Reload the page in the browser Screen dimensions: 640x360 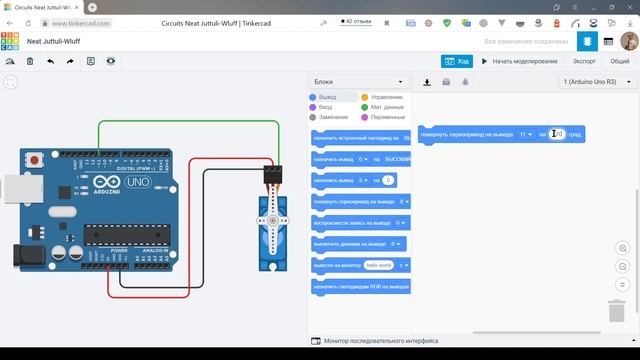point(28,23)
